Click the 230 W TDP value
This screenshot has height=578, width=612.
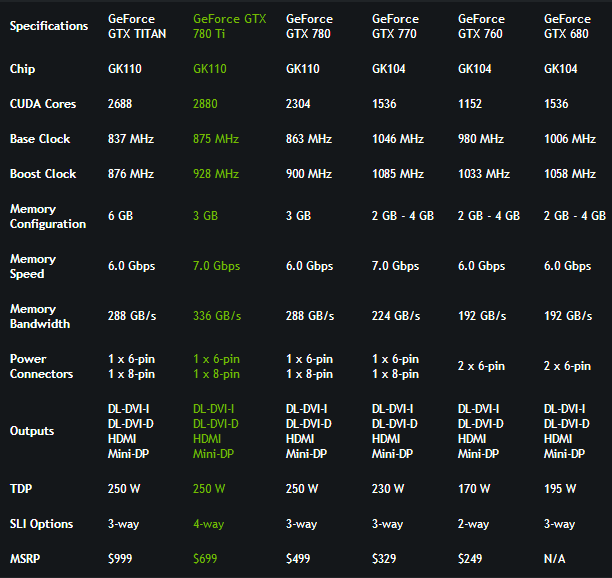click(388, 489)
